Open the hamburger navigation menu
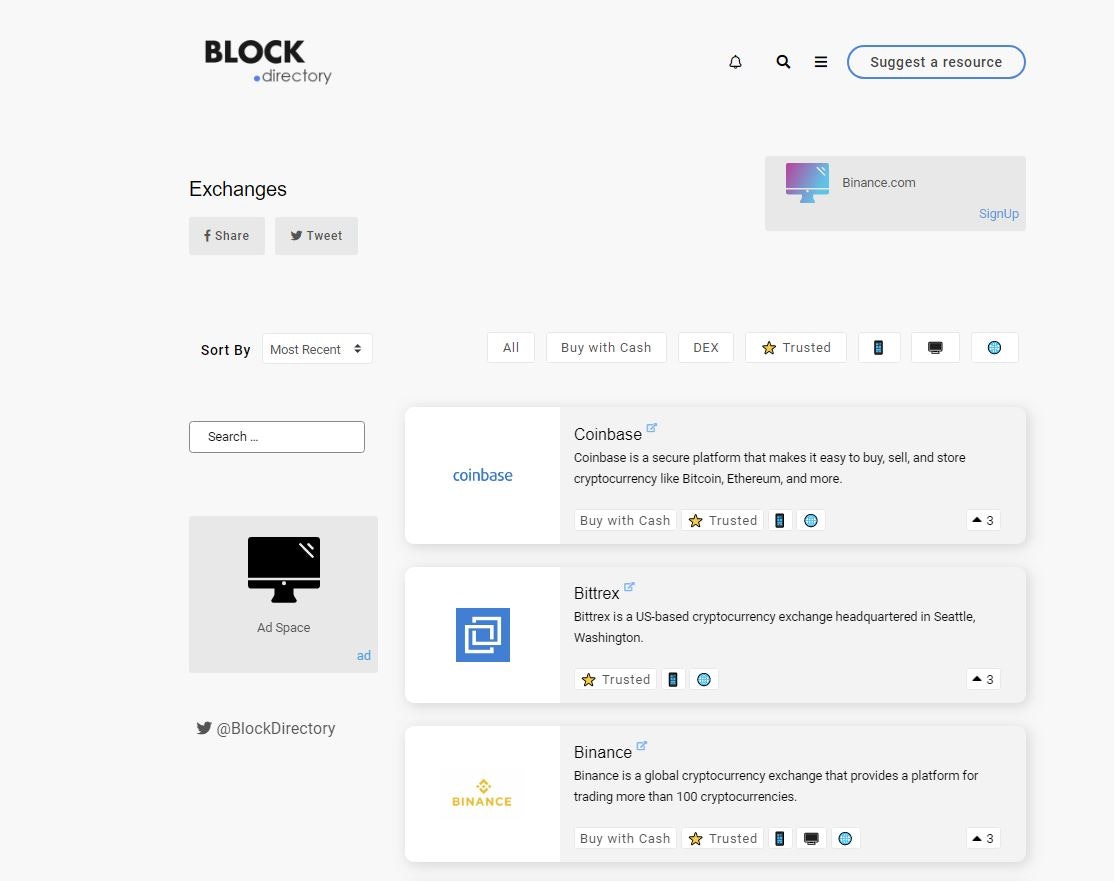The width and height of the screenshot is (1114, 881). click(x=821, y=61)
